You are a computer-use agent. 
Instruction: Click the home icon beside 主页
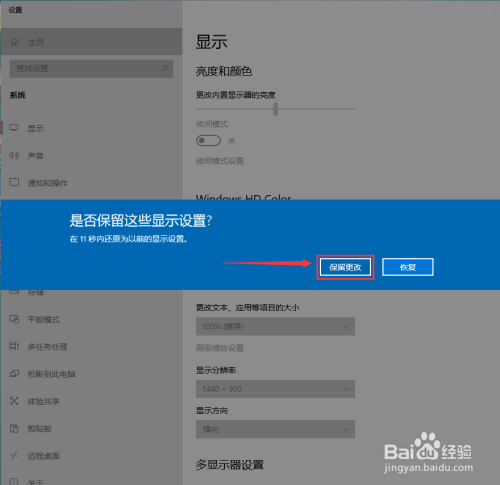[15, 42]
